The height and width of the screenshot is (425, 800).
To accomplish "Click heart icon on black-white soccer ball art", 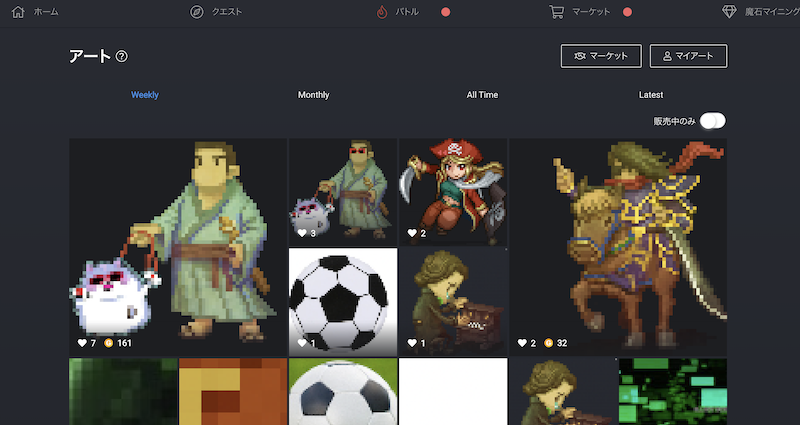I will click(302, 343).
